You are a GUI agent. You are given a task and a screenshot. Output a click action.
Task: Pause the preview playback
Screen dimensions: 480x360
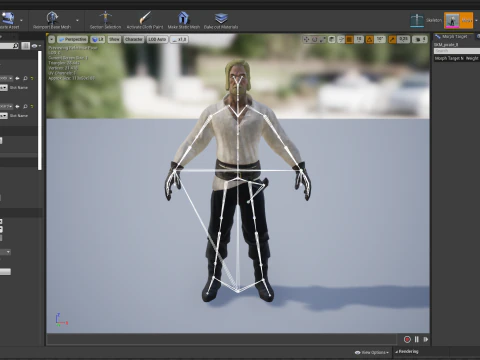[417, 339]
